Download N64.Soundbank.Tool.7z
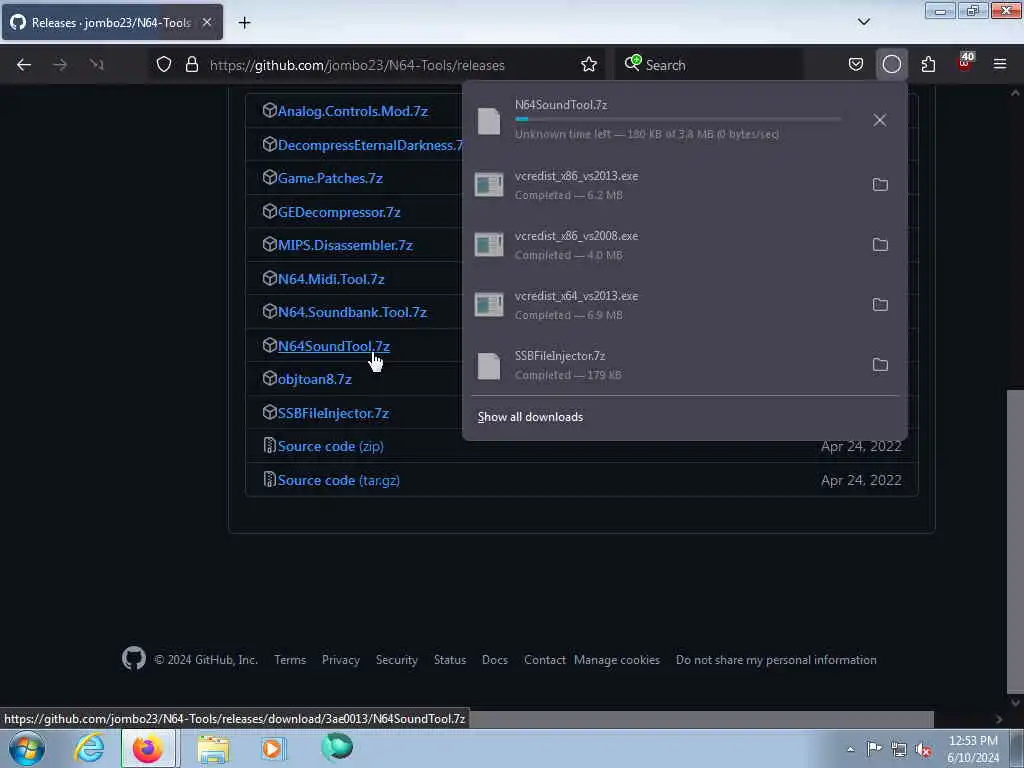This screenshot has width=1024, height=768. pos(352,313)
